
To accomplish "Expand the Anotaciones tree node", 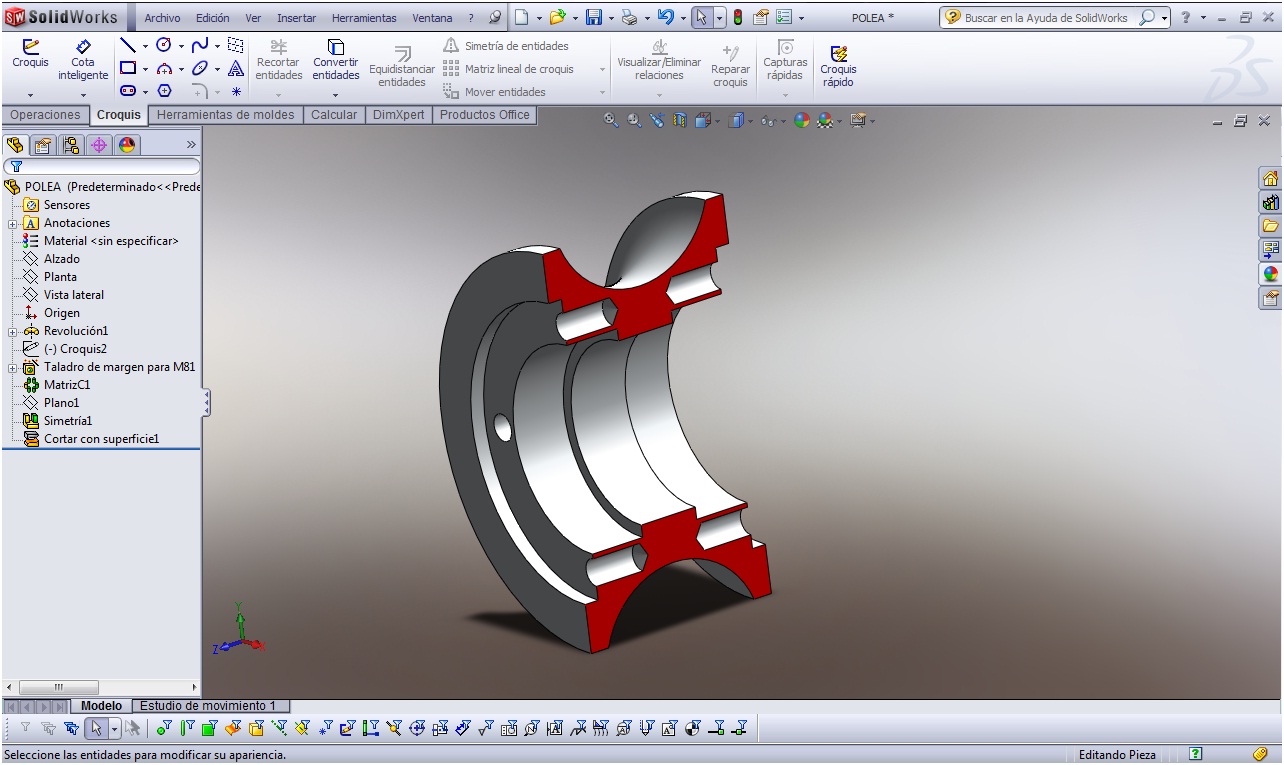I will pos(12,223).
